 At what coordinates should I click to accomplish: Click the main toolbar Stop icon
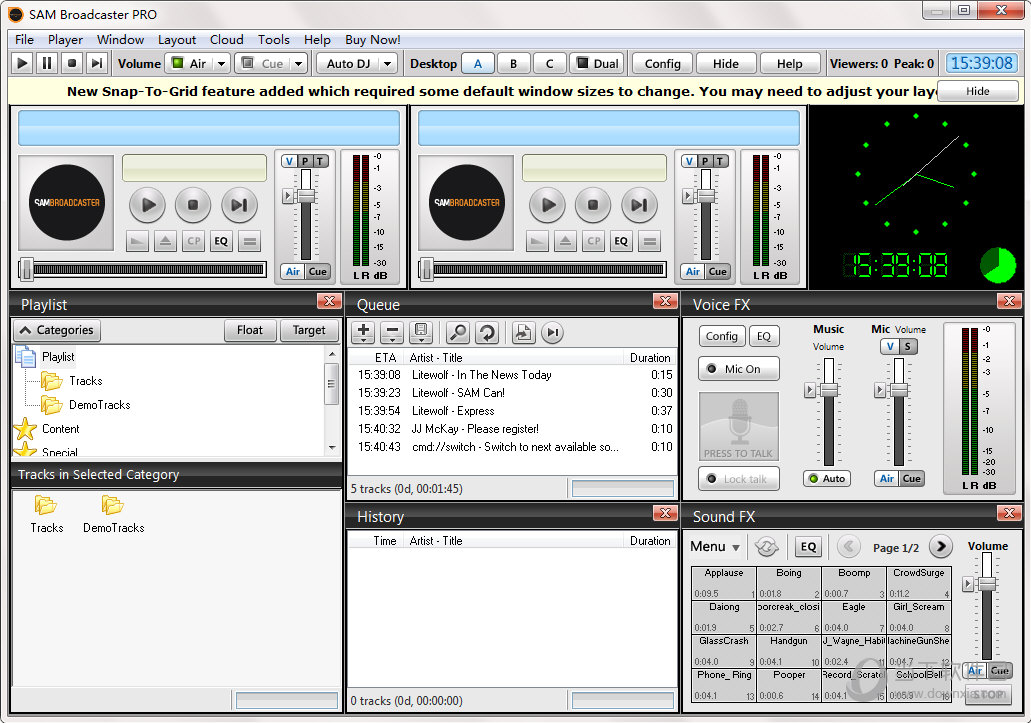pos(72,64)
